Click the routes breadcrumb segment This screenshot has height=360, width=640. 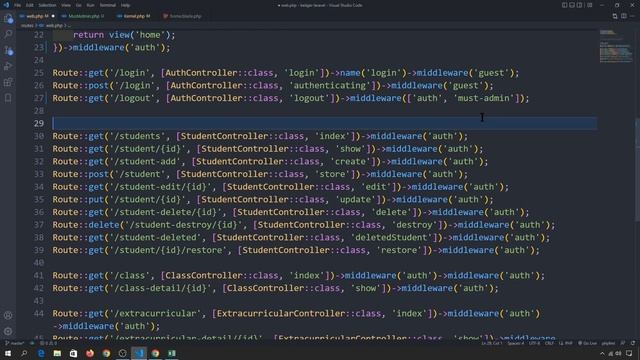(27, 25)
